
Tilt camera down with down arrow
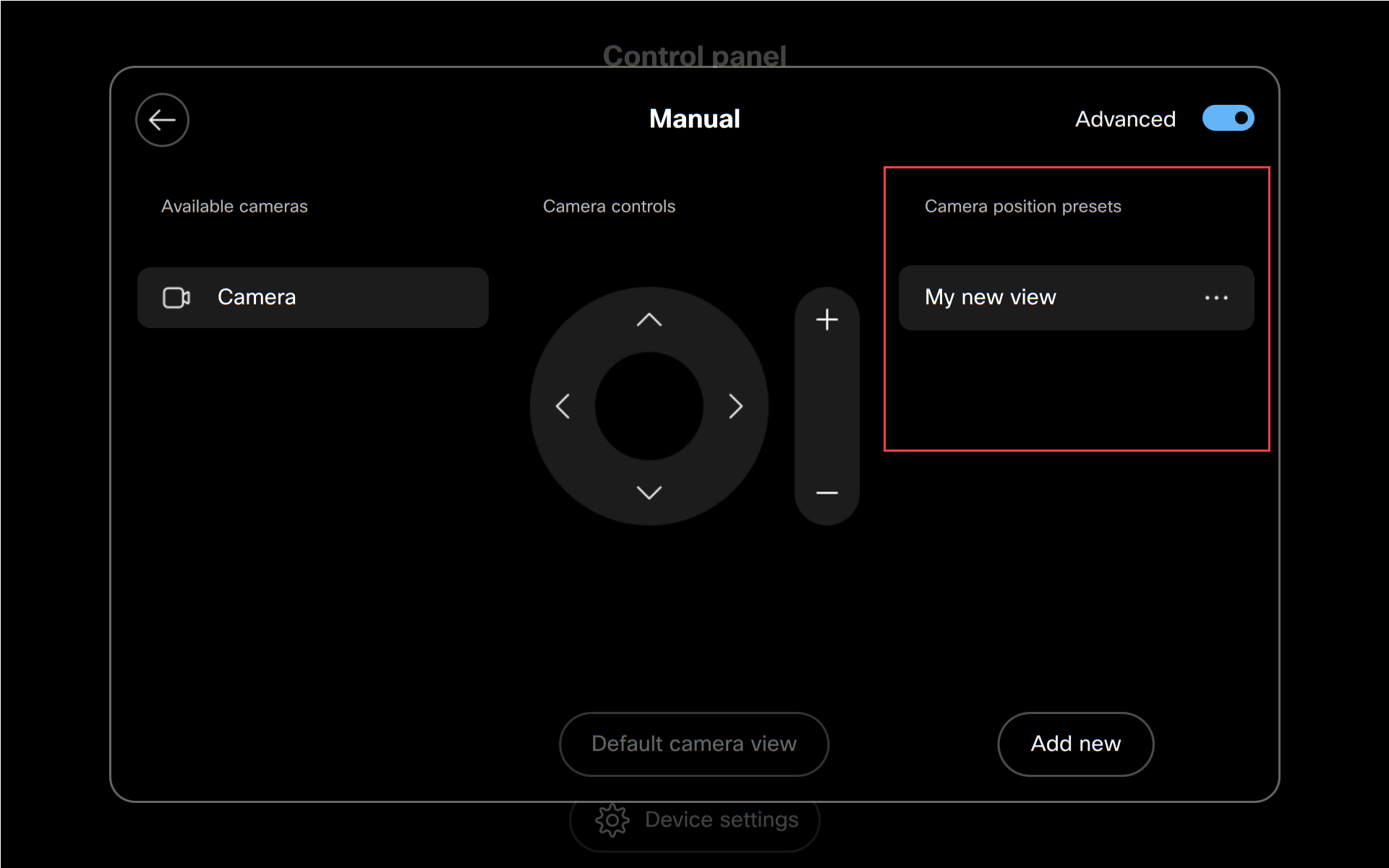click(649, 493)
